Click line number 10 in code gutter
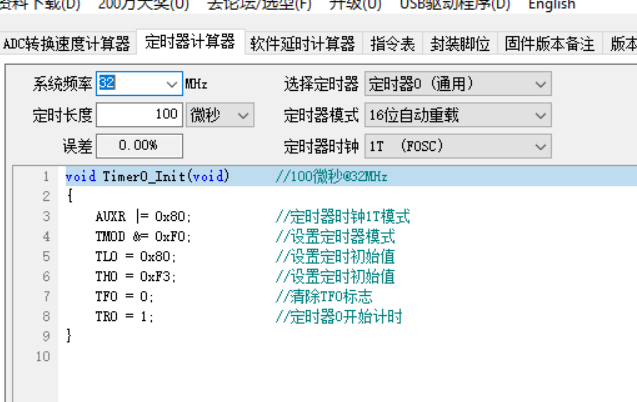Viewport: 637px width, 402px height. coord(43,356)
